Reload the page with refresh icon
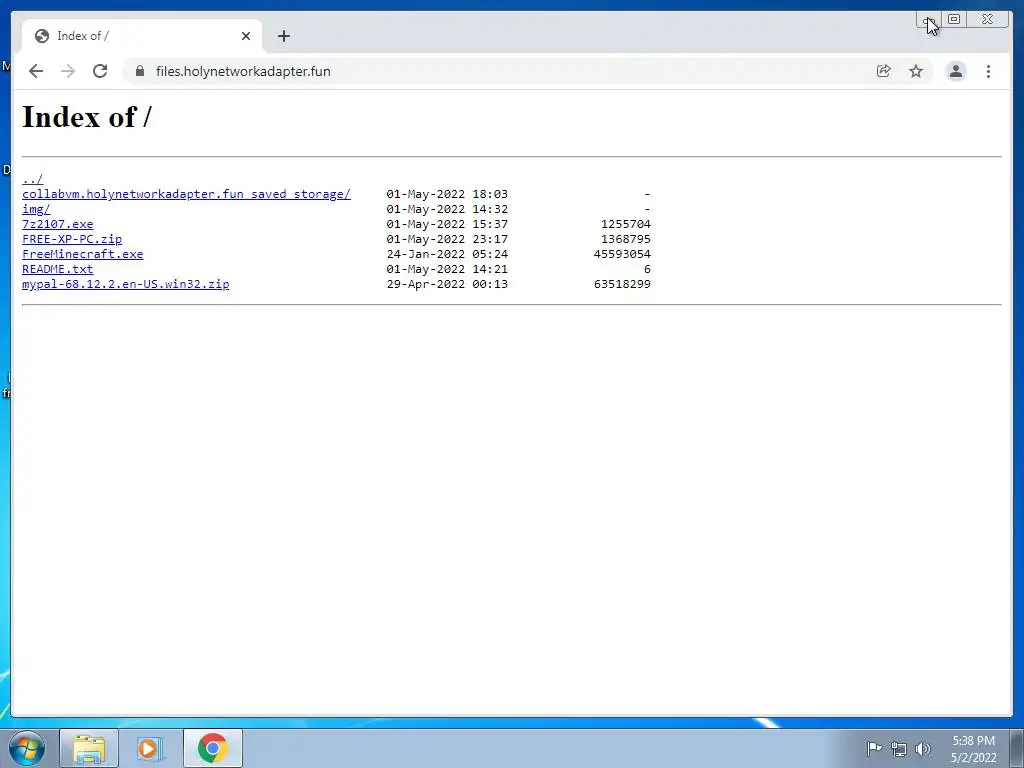The width and height of the screenshot is (1024, 768). point(100,71)
